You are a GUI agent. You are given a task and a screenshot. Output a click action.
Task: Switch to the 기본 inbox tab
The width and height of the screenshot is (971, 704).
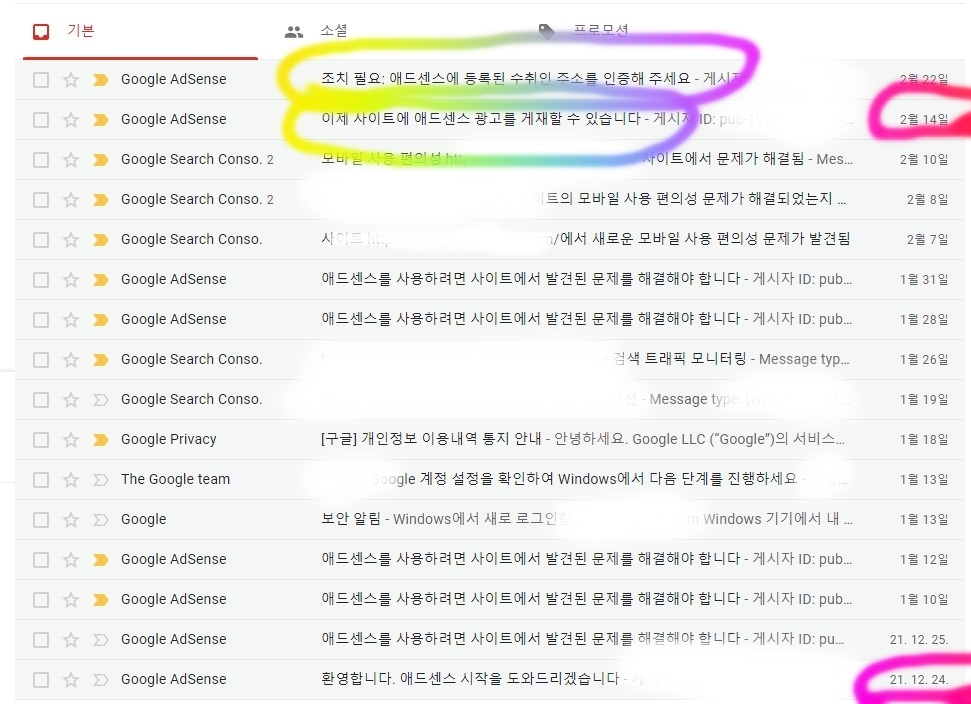click(x=140, y=32)
